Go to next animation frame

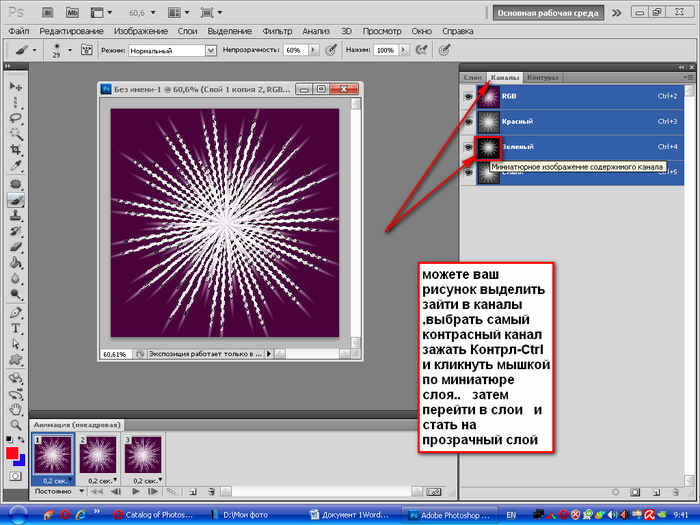[x=153, y=492]
